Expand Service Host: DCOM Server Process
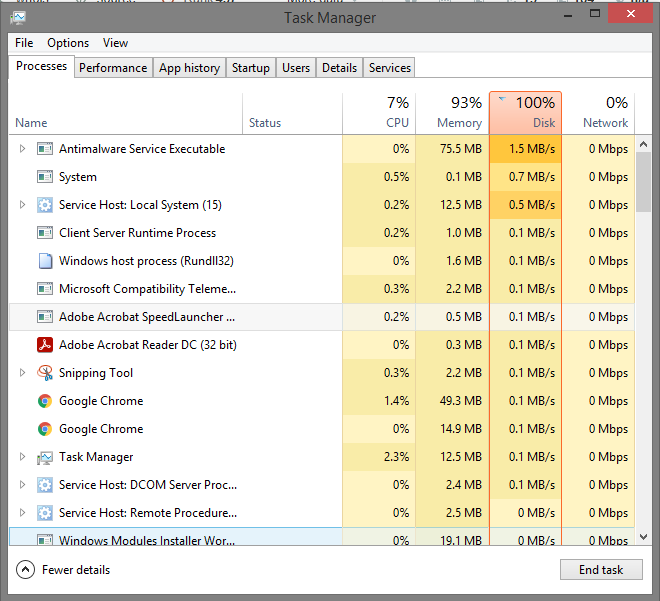 click(x=22, y=485)
